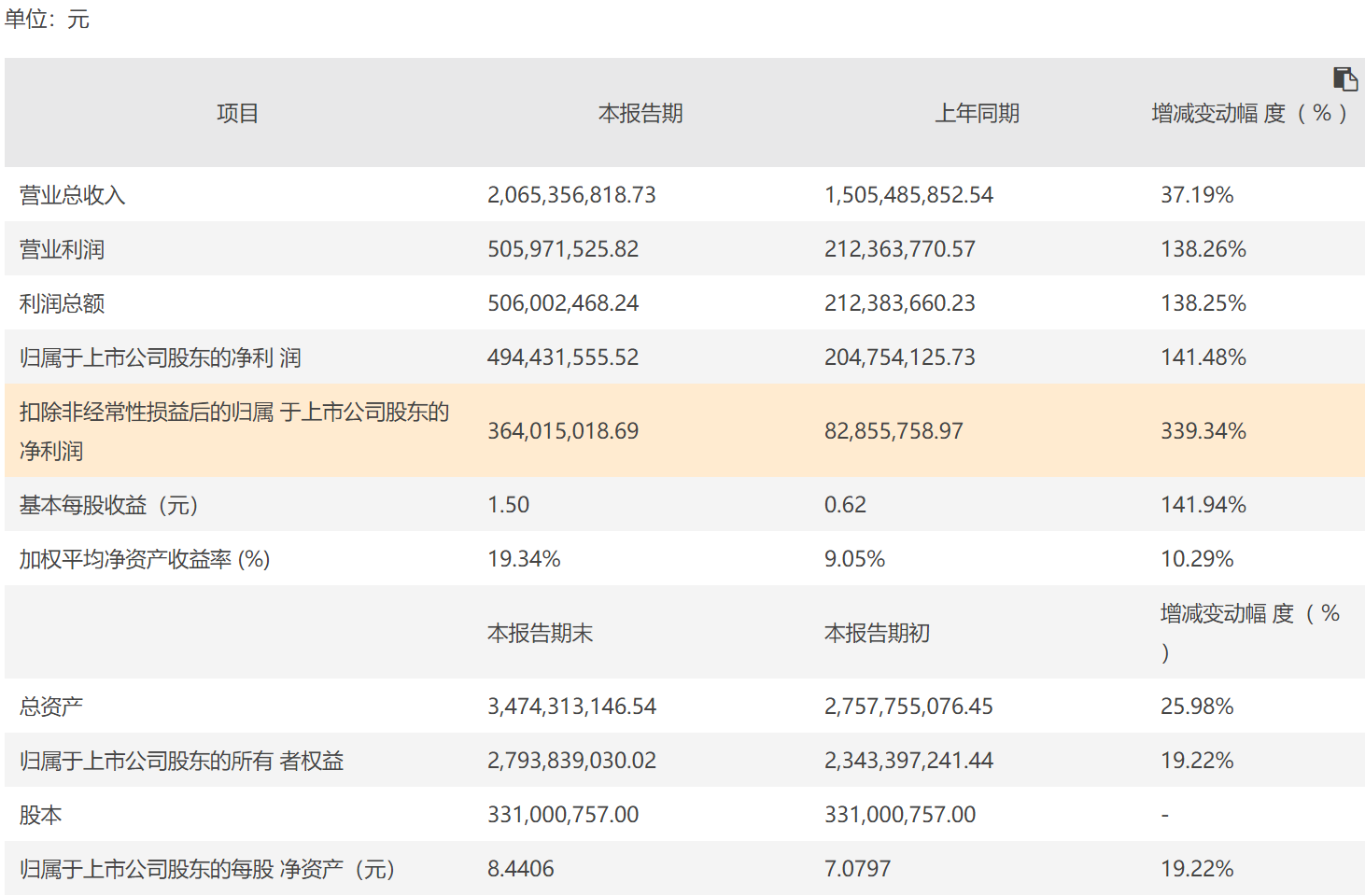This screenshot has height=896, width=1365.
Task: Click the value 19.34%
Action: [x=524, y=559]
